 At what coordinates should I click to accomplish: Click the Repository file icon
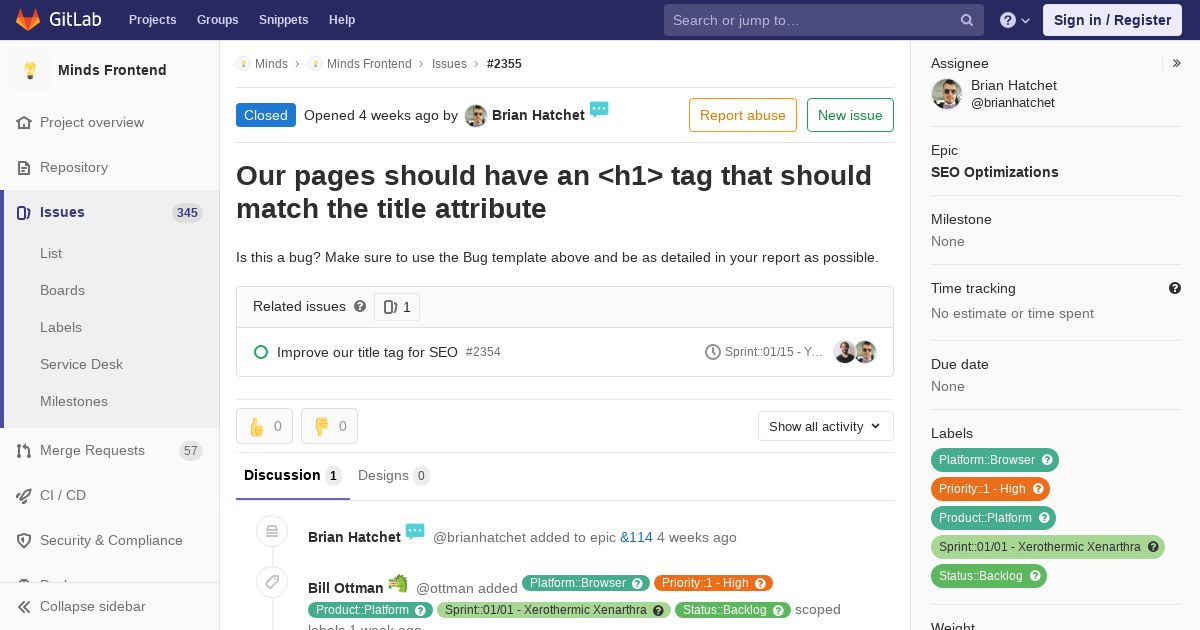(24, 167)
